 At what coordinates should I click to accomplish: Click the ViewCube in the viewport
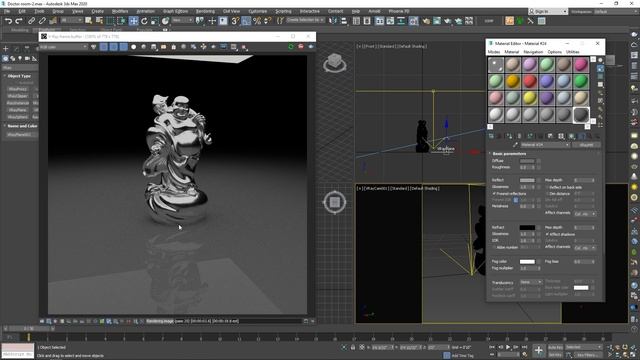click(x=335, y=63)
